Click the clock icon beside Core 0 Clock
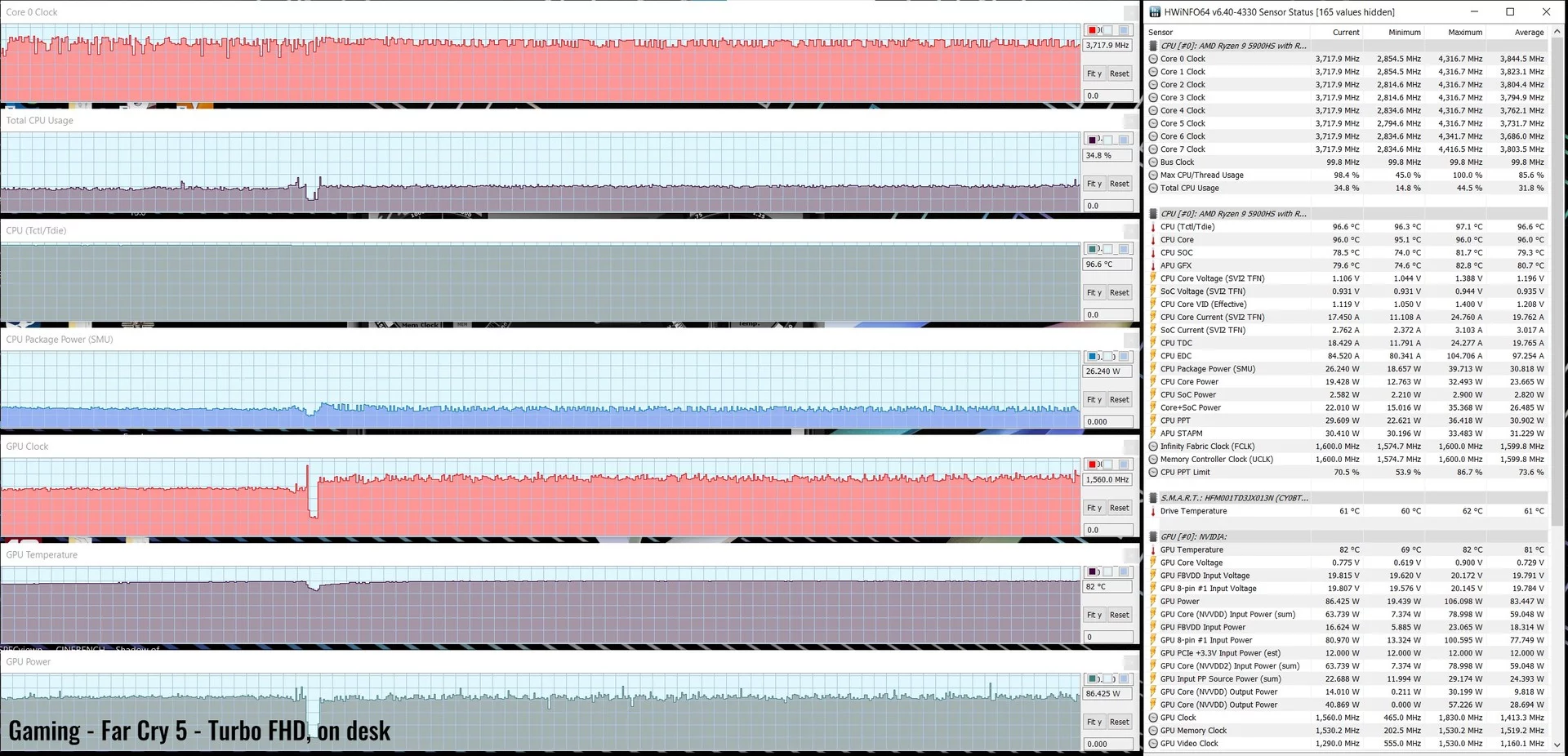This screenshot has width=1568, height=756. (x=1153, y=59)
